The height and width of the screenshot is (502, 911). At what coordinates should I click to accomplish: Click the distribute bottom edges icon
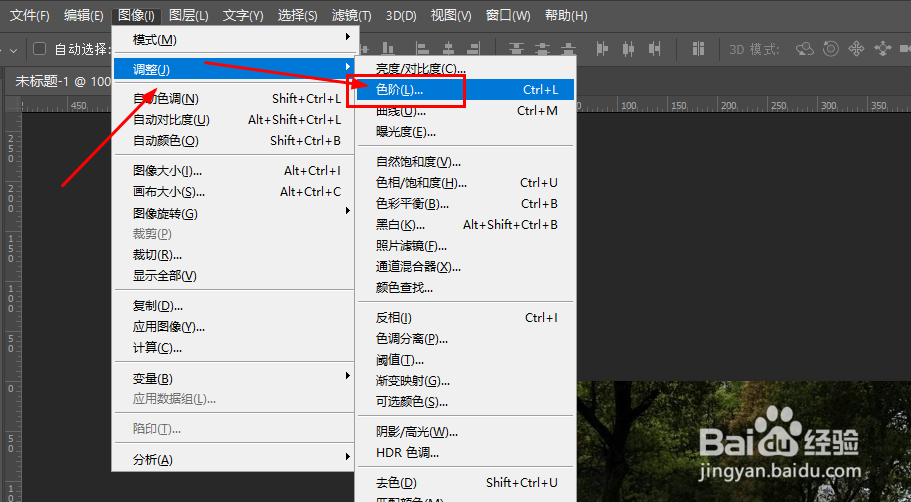click(569, 49)
